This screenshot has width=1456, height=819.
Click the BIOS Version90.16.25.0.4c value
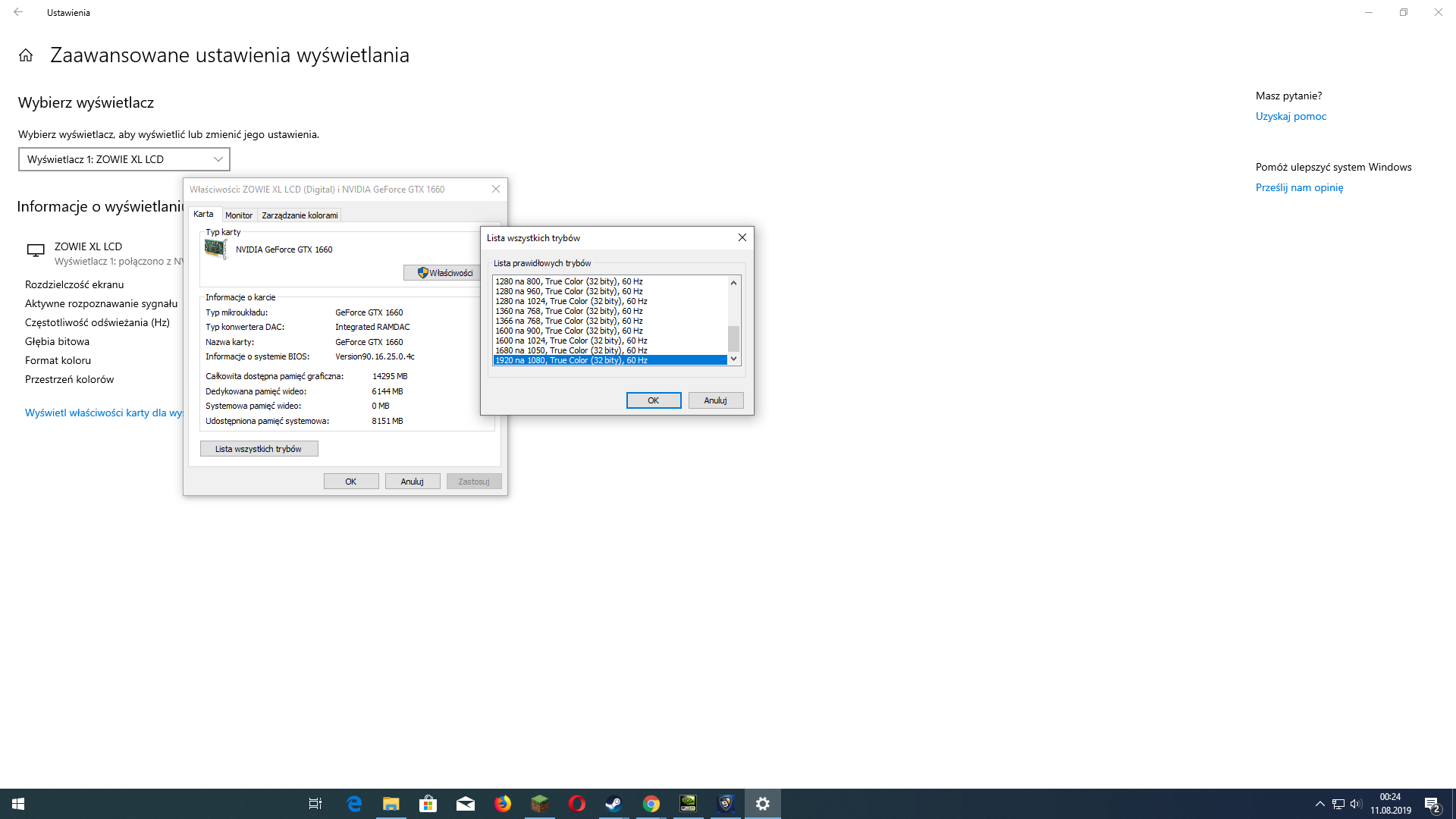pyautogui.click(x=375, y=356)
